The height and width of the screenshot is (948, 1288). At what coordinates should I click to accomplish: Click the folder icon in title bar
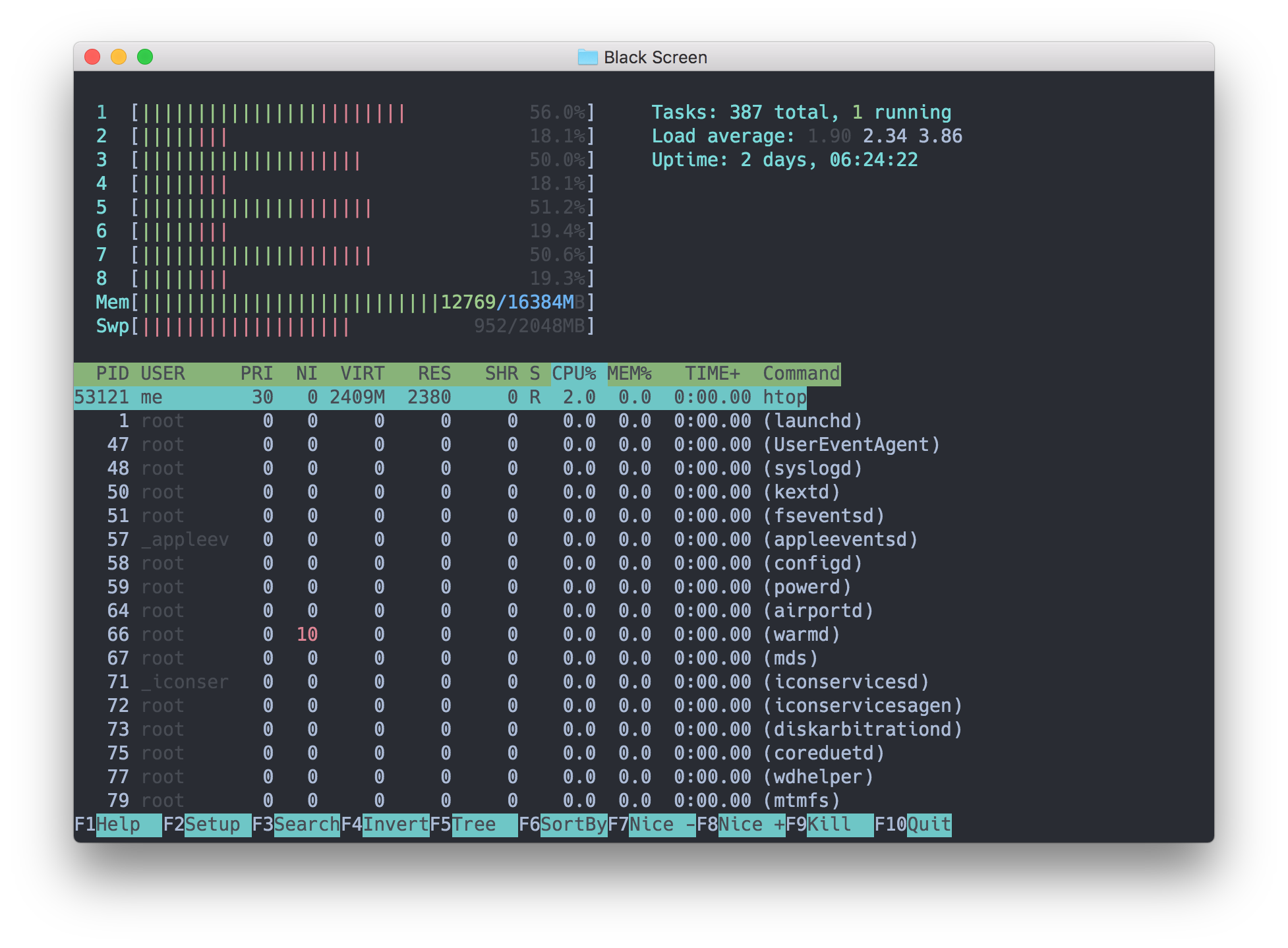click(587, 57)
